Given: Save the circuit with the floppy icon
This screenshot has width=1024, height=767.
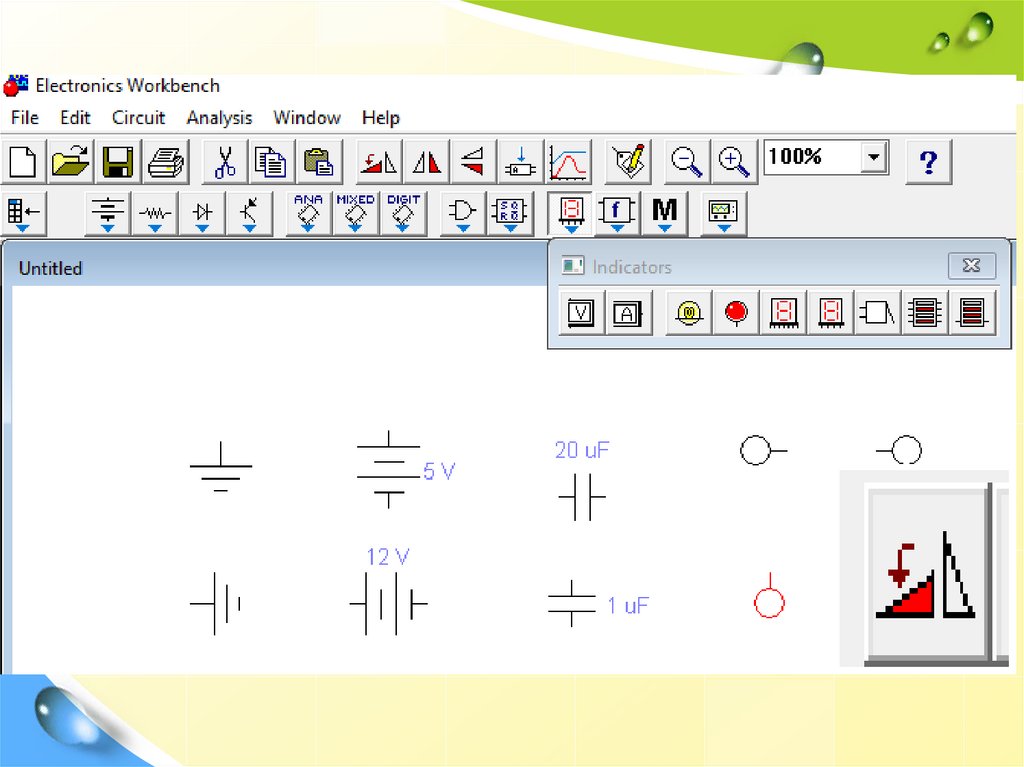Looking at the screenshot, I should [118, 161].
